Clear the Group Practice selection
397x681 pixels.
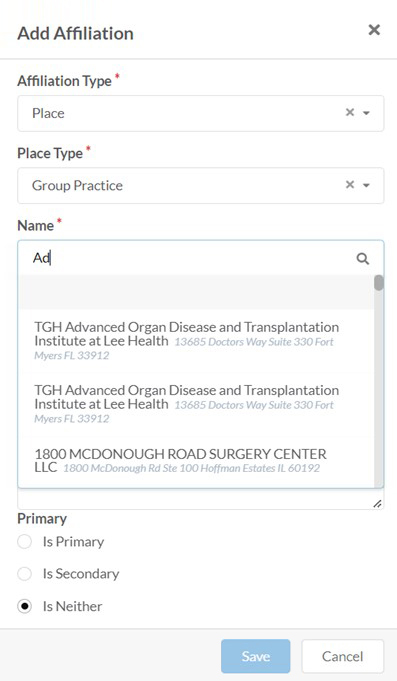pyautogui.click(x=350, y=185)
